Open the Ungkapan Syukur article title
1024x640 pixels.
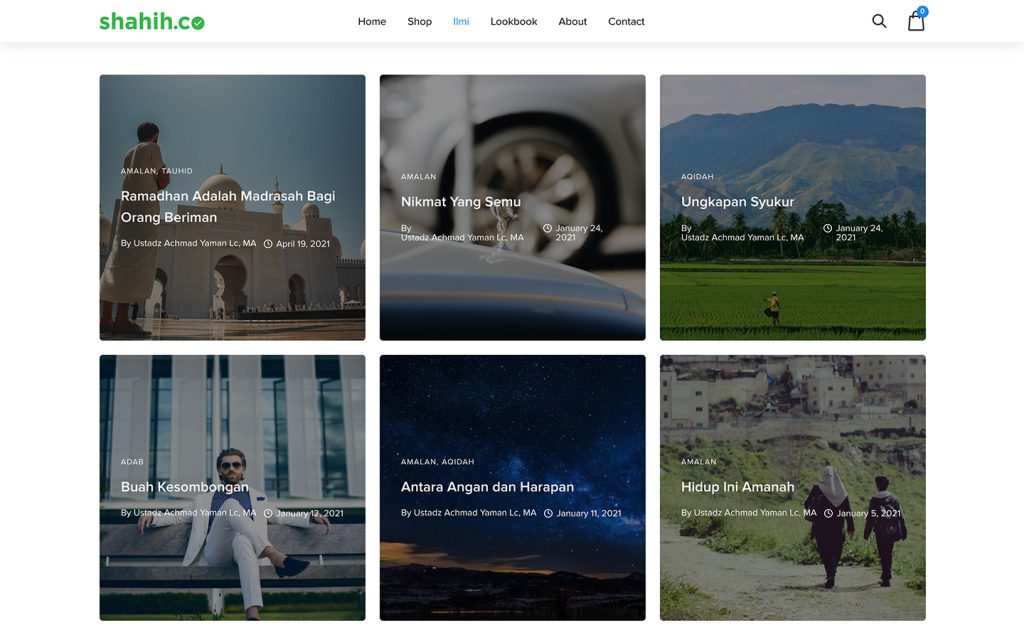[x=737, y=201]
